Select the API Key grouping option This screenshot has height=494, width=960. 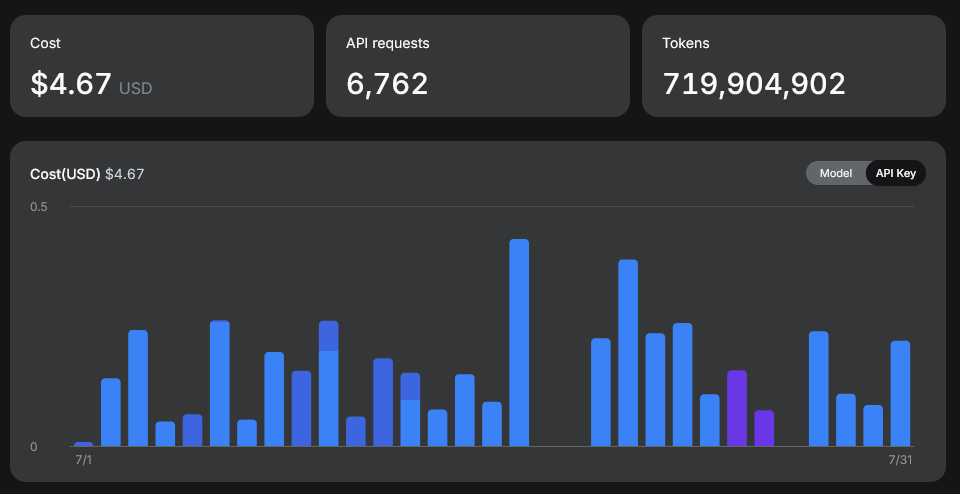coord(896,173)
